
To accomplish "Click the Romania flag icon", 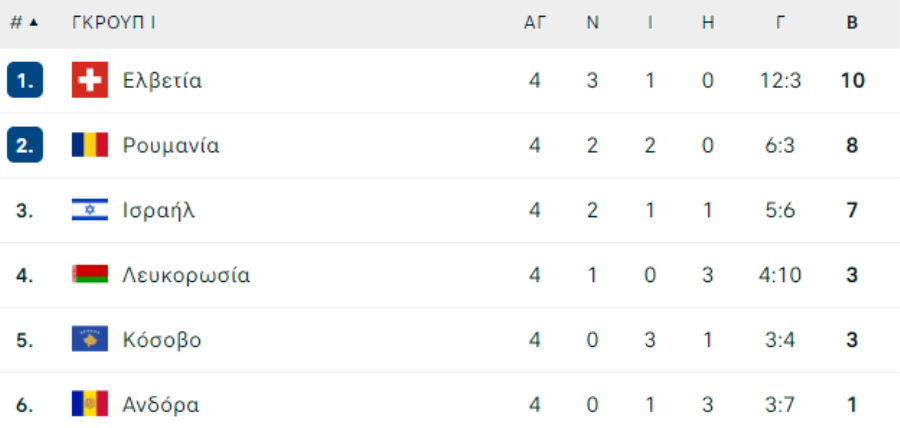I will pyautogui.click(x=90, y=145).
